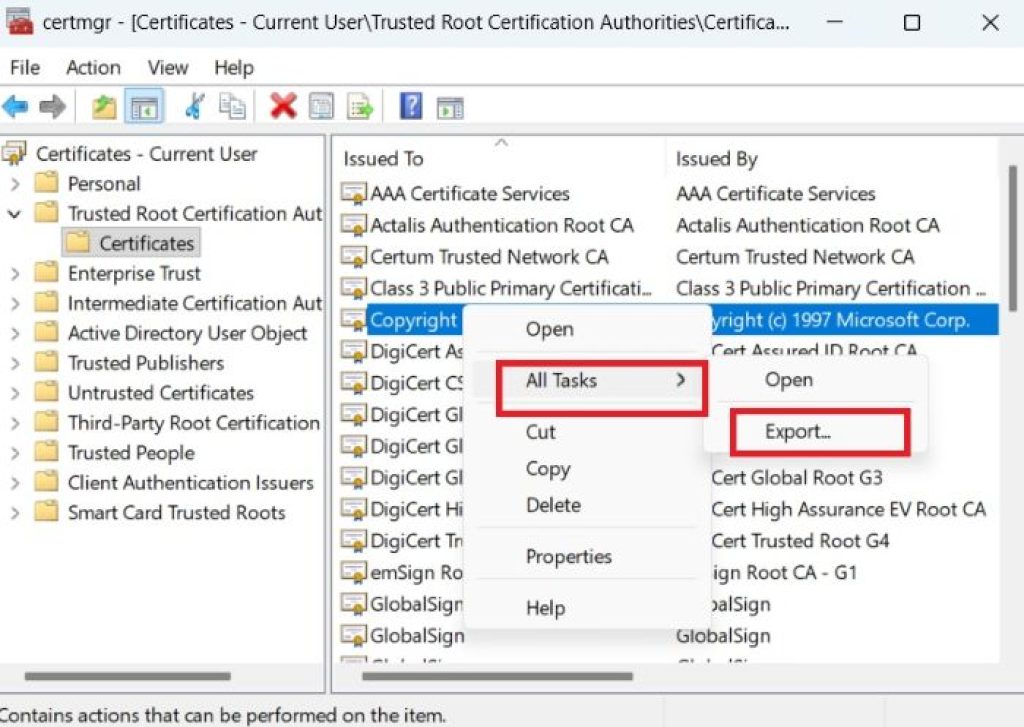Click the Trusted Publishers folder icon

coord(46,361)
